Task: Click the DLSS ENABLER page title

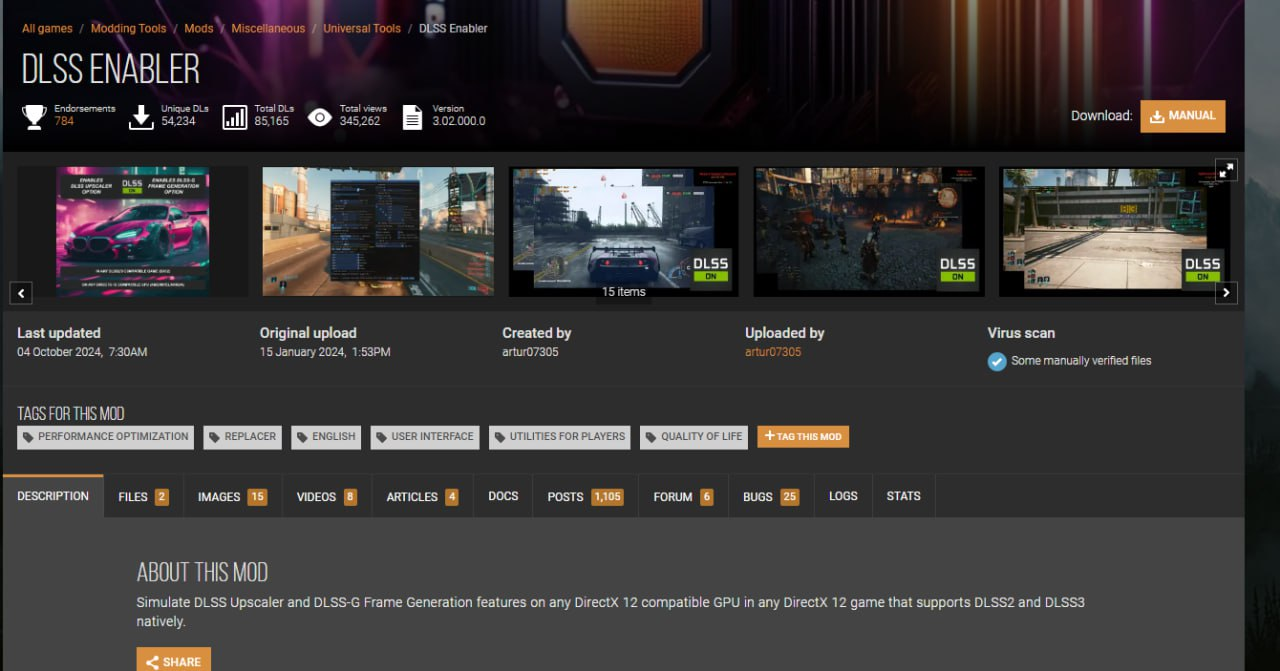Action: pos(111,69)
